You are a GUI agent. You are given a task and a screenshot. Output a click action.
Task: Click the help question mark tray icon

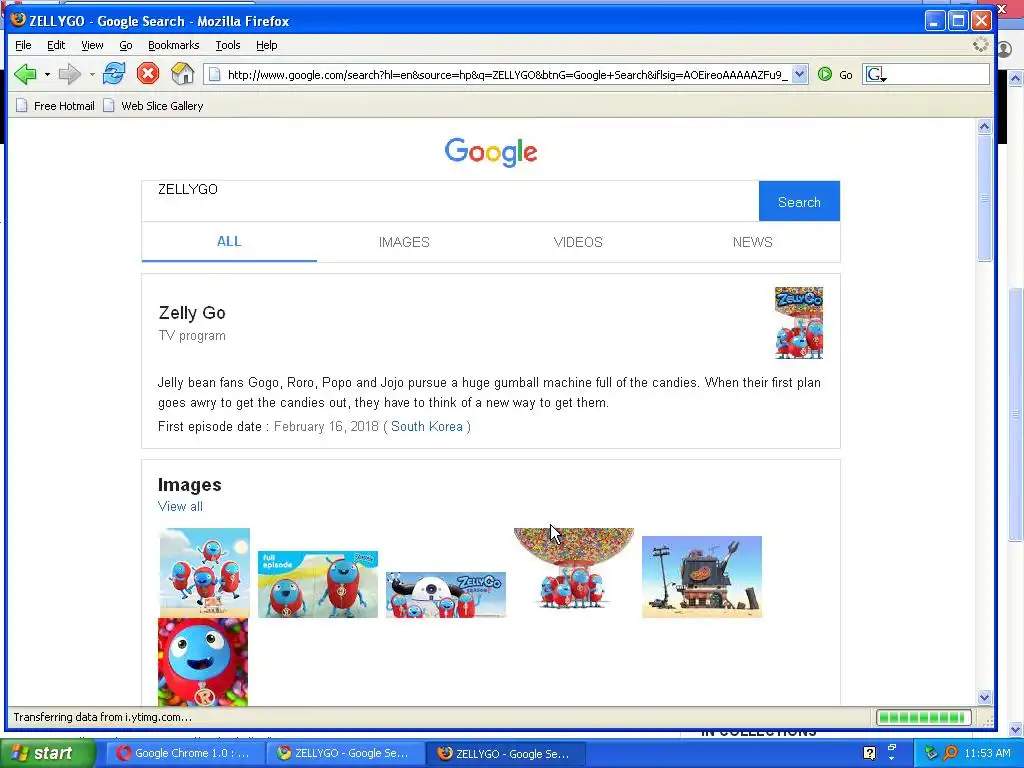pos(869,753)
